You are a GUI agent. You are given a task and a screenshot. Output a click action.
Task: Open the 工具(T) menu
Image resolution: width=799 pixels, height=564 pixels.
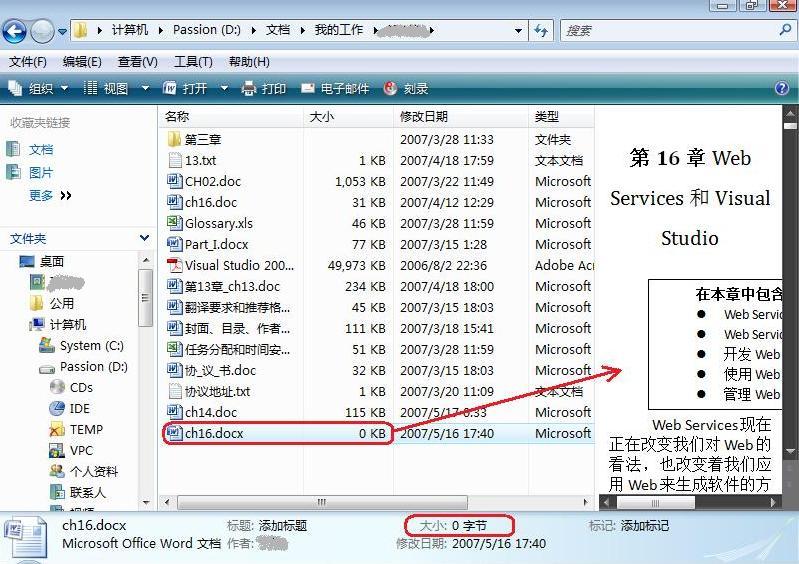[193, 62]
